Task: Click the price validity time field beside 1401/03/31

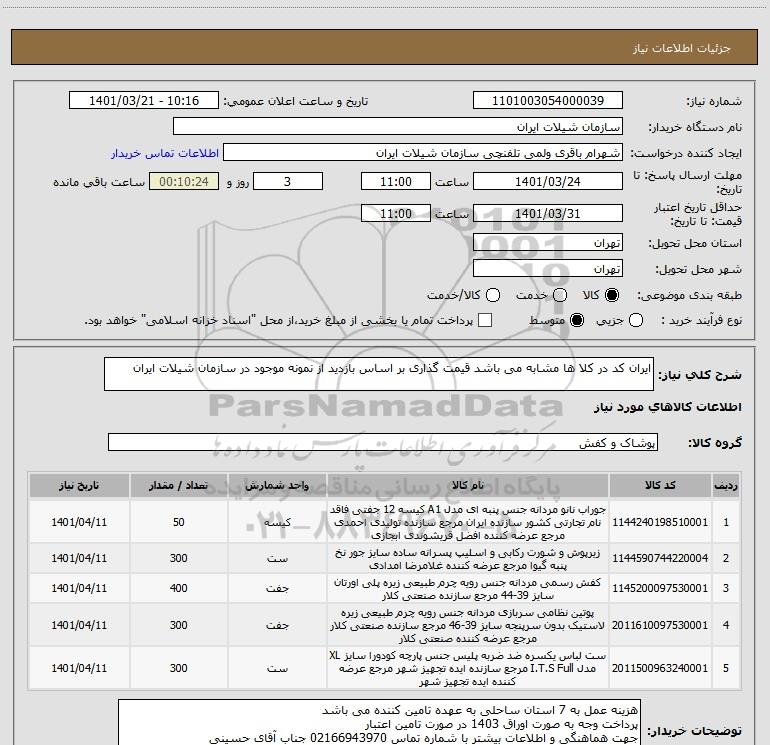Action: [x=396, y=213]
